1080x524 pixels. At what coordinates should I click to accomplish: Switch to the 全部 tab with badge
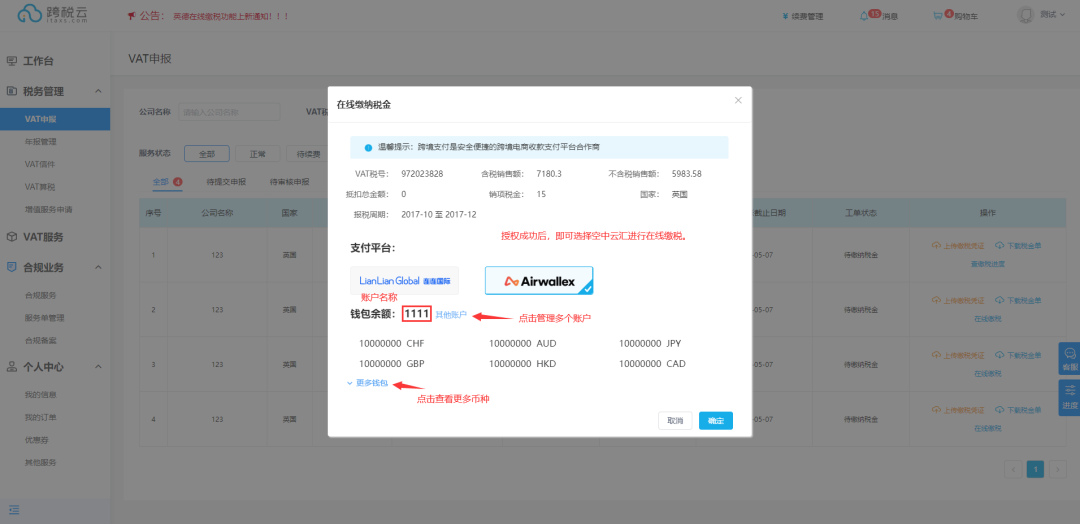[167, 182]
